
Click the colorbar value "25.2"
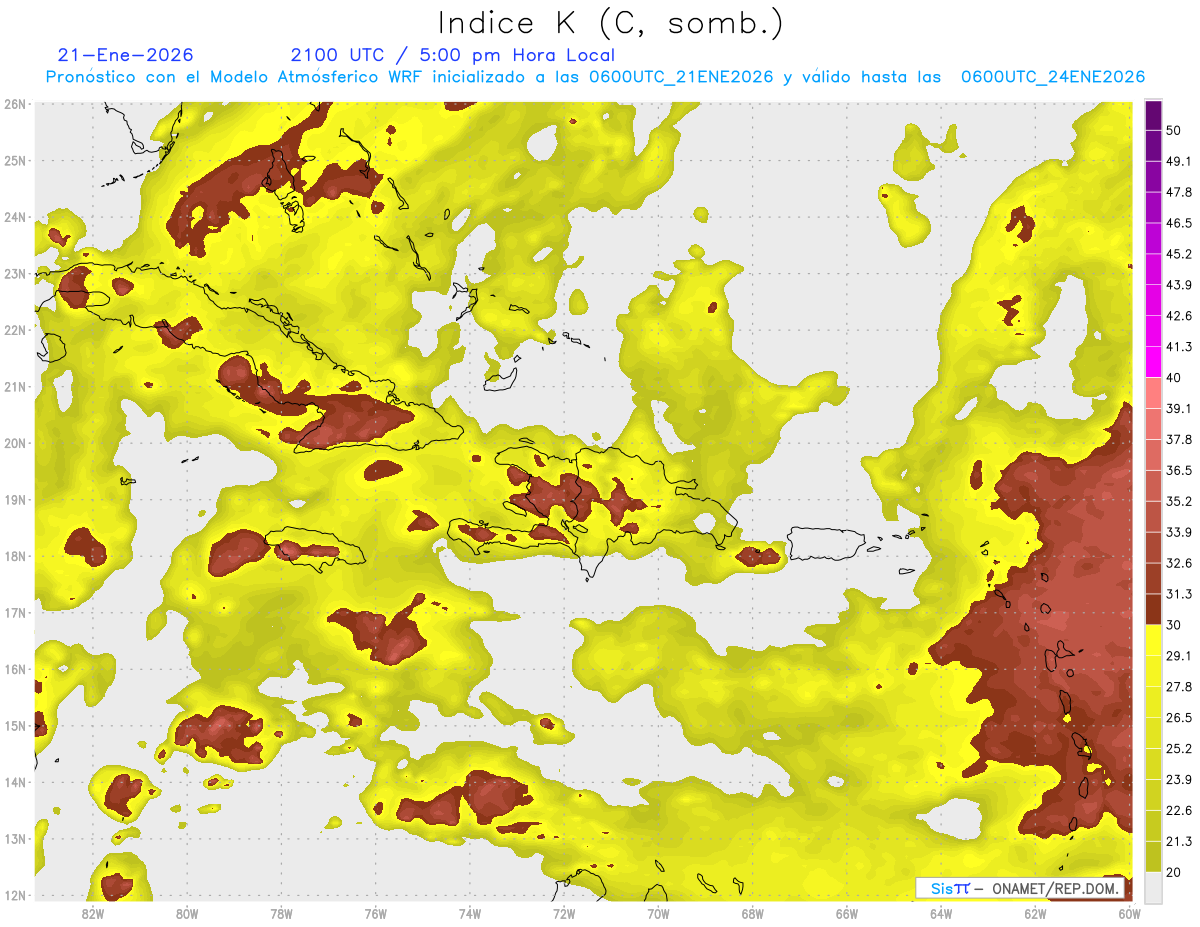pyautogui.click(x=1178, y=749)
